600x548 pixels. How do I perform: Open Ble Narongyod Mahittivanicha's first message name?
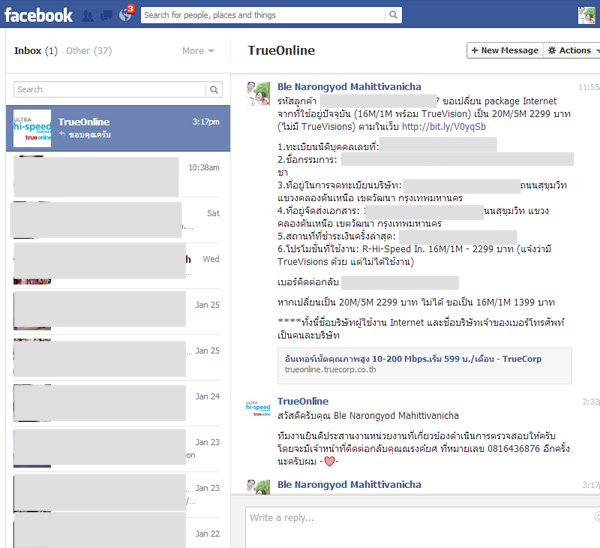[349, 87]
